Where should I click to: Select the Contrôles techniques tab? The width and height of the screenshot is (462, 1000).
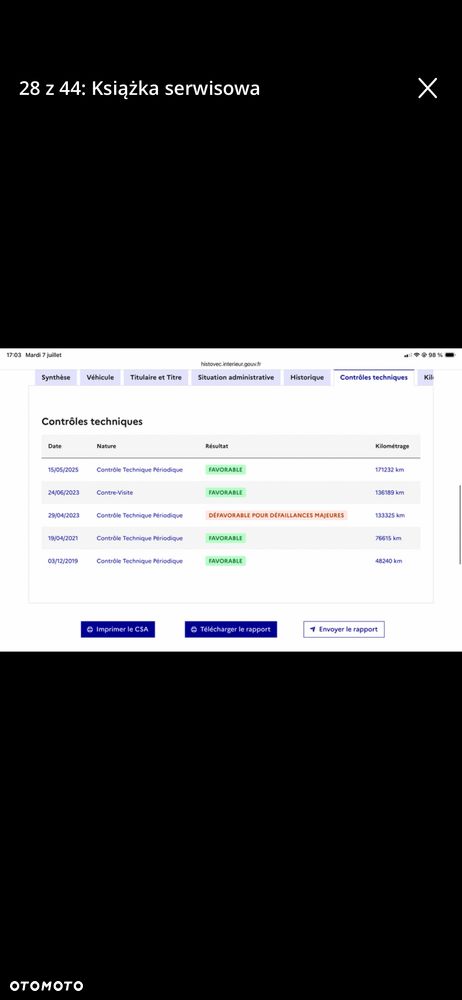[x=374, y=378]
